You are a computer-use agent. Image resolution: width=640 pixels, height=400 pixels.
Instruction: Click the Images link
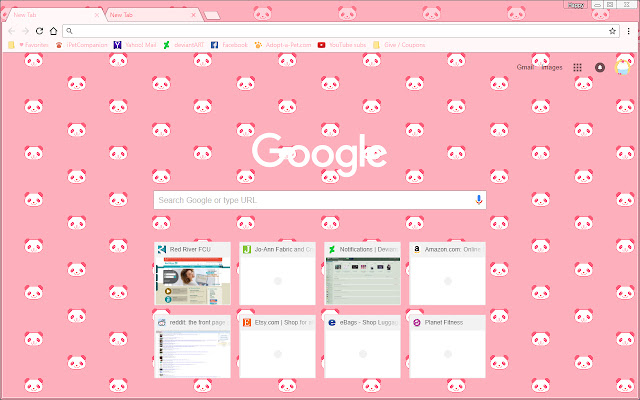pyautogui.click(x=552, y=67)
